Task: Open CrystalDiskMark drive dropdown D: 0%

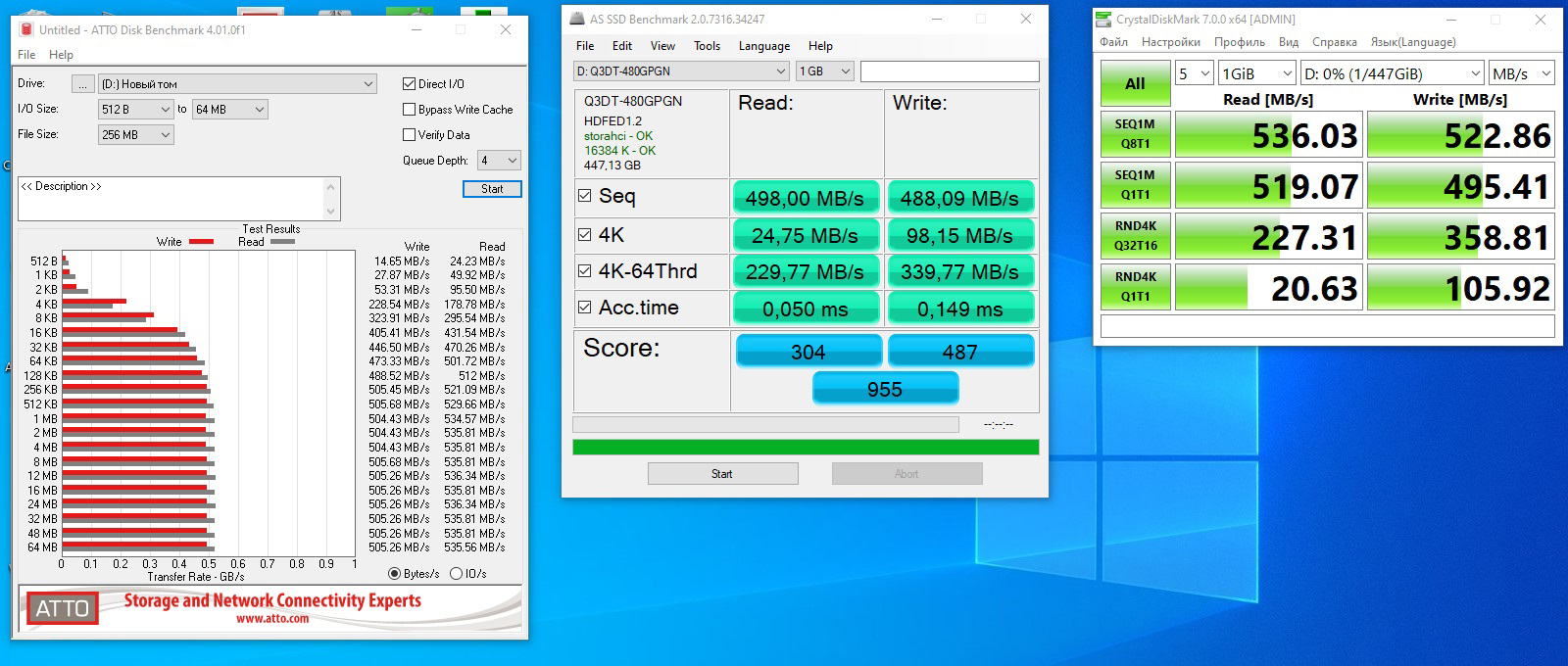Action: [1393, 73]
